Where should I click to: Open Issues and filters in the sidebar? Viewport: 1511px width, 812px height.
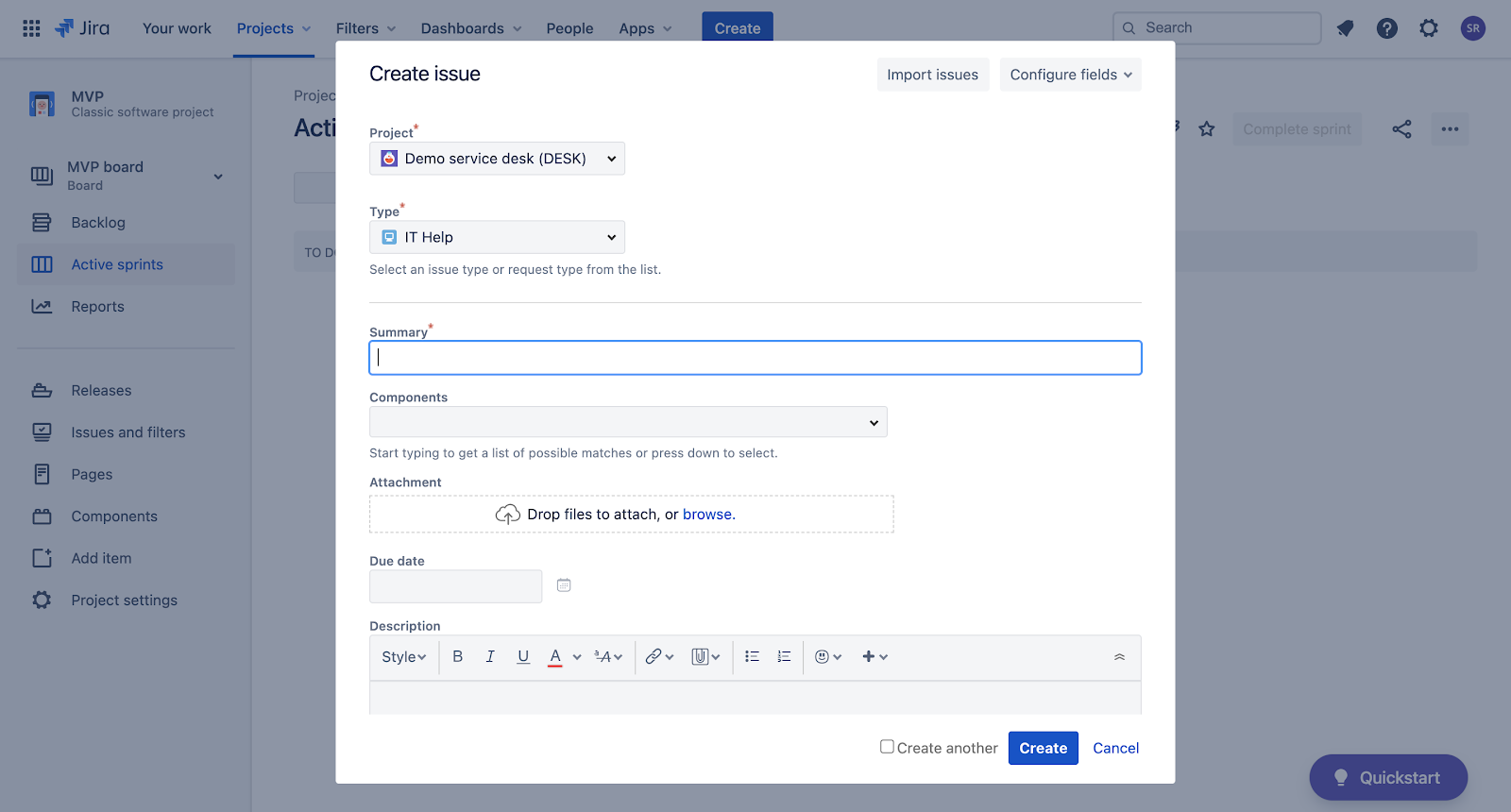point(127,432)
